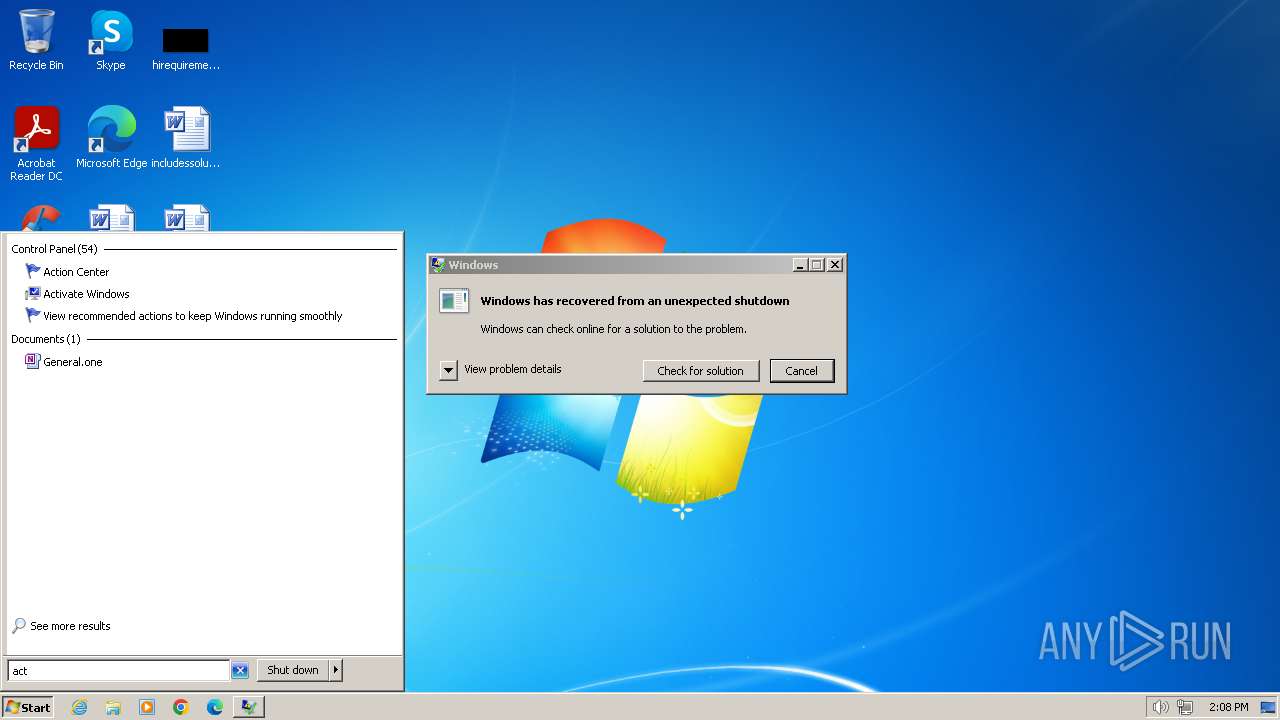The width and height of the screenshot is (1280, 720).
Task: Open Action Center search result
Action: pyautogui.click(x=76, y=272)
